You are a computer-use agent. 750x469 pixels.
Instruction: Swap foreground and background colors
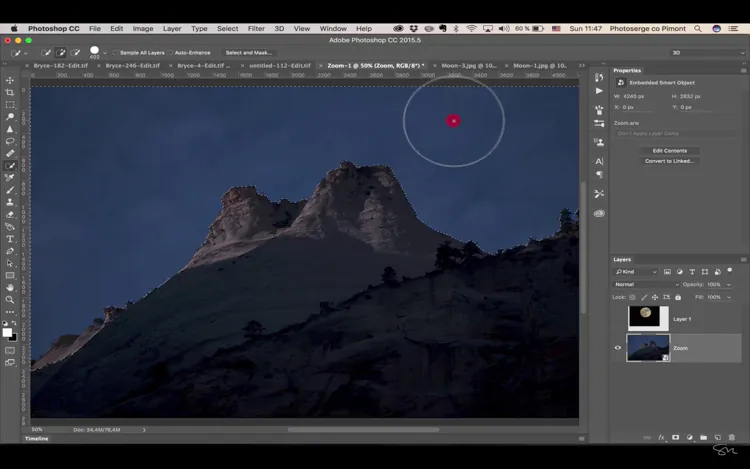point(14,324)
